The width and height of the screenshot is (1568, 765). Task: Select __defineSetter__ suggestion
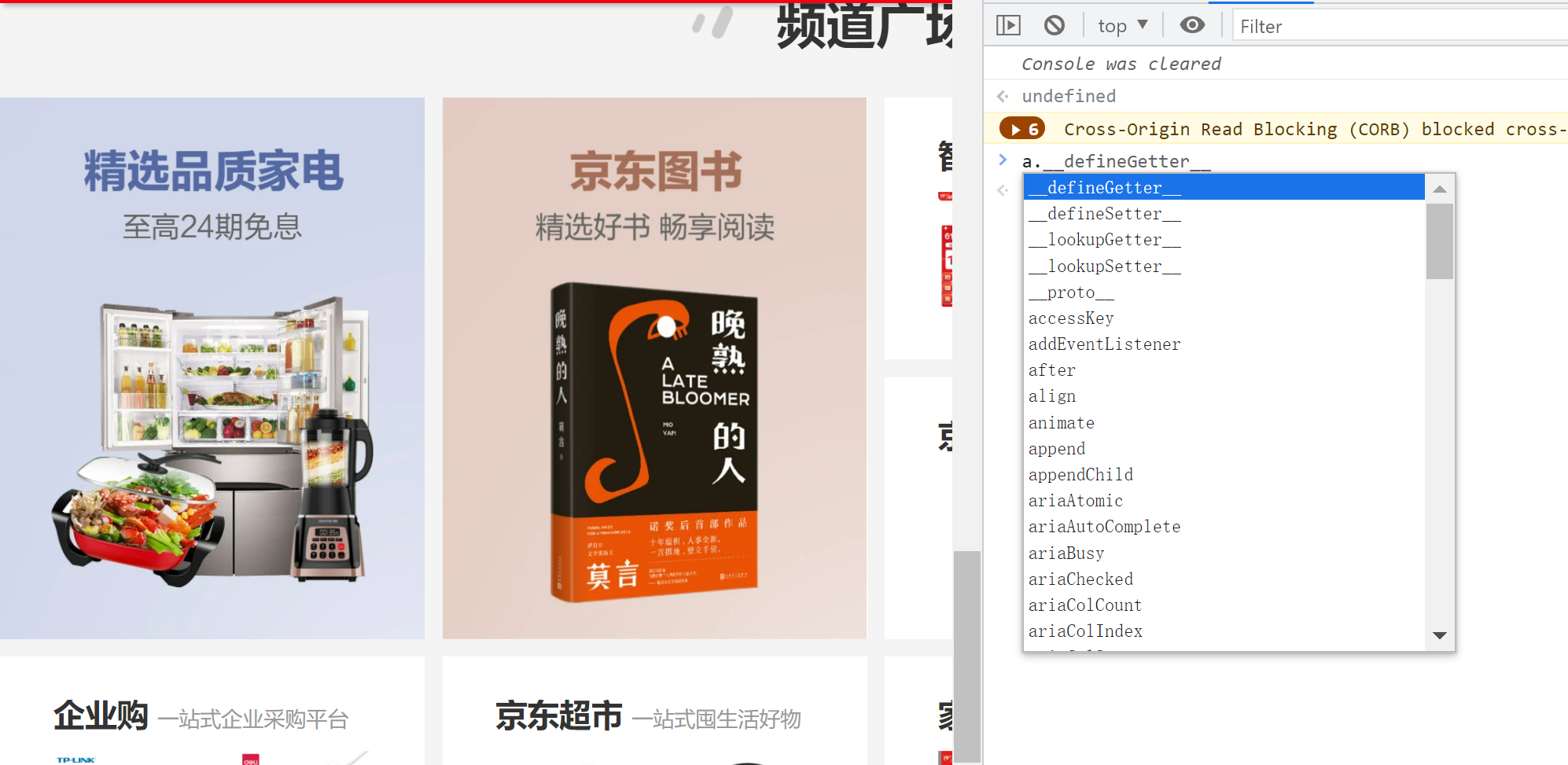(1224, 213)
